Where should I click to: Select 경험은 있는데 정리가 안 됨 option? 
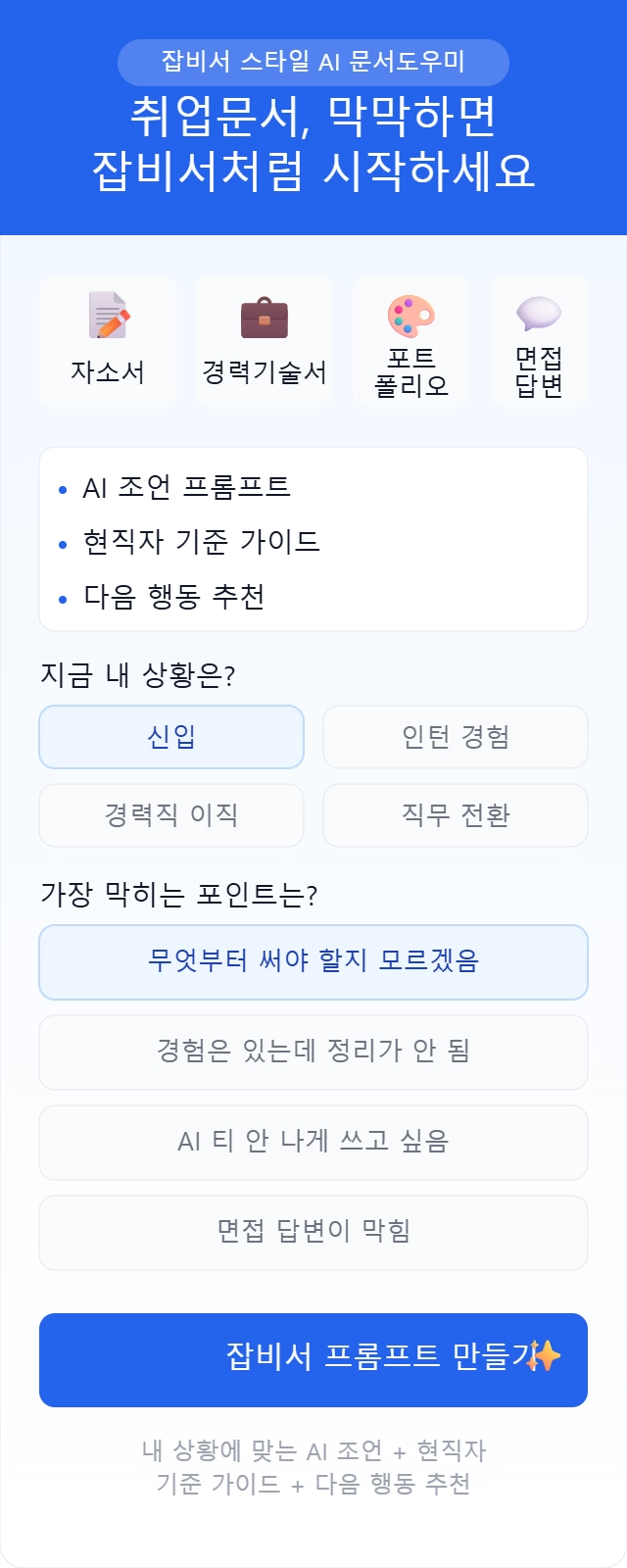313,1053
